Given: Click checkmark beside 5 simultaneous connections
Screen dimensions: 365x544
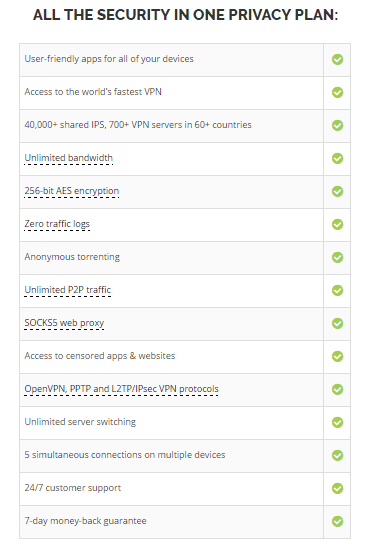Looking at the screenshot, I should point(337,455).
